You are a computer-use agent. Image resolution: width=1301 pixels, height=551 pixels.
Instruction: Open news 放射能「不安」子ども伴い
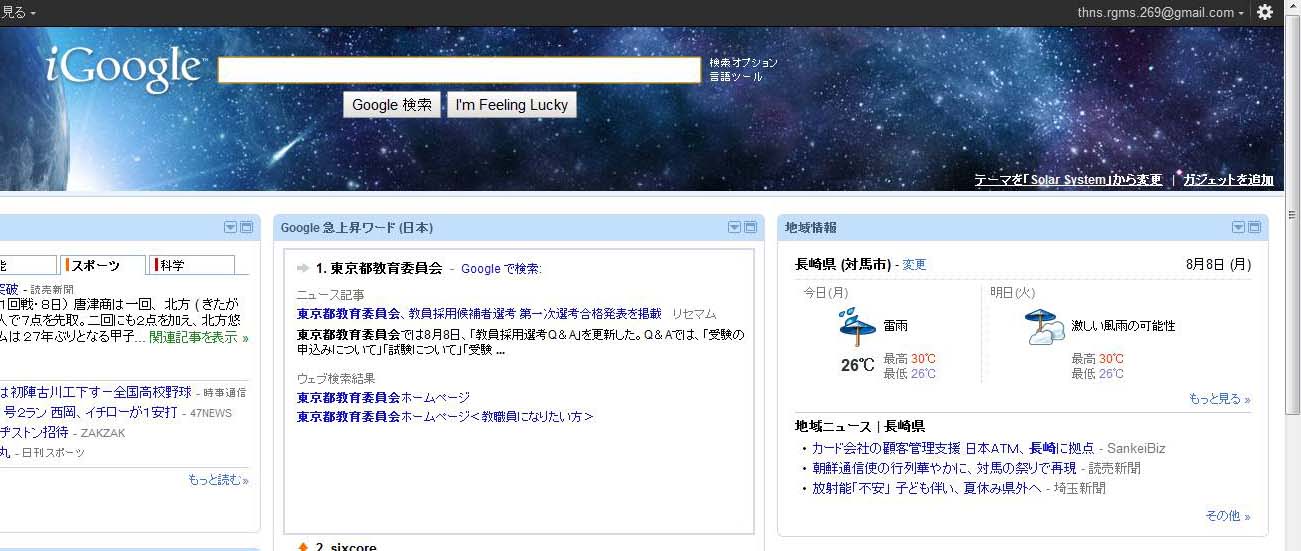pyautogui.click(x=926, y=488)
